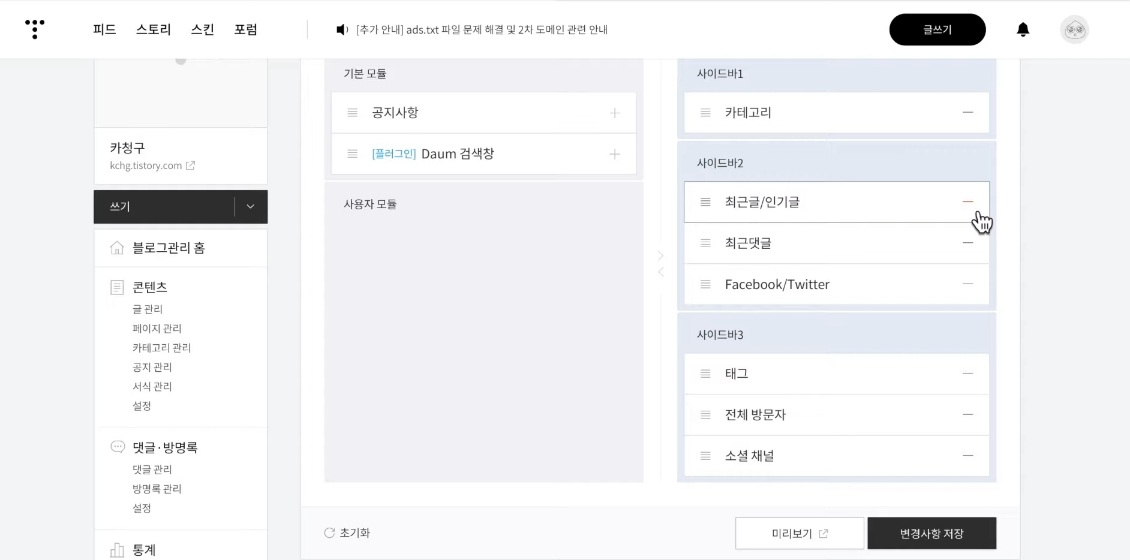Add the Daum 검색창 module with plus icon
Screen dimensions: 1130x560
(x=615, y=154)
